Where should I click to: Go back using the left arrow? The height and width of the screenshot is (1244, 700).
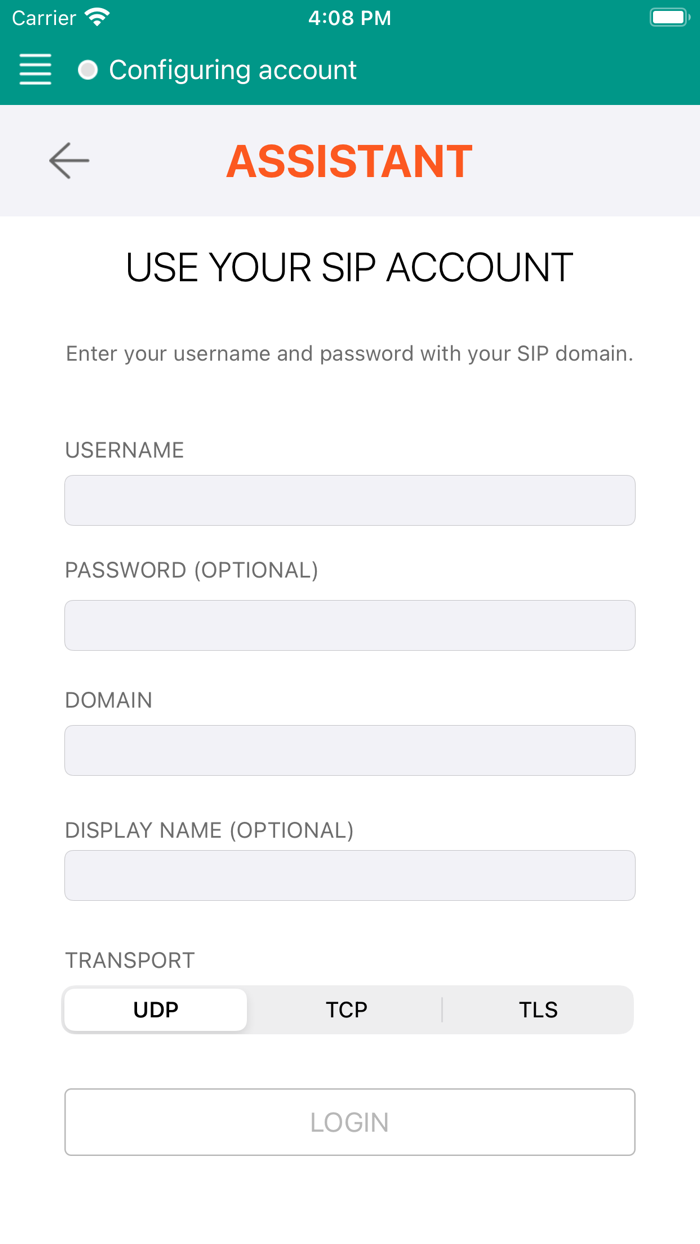(69, 160)
